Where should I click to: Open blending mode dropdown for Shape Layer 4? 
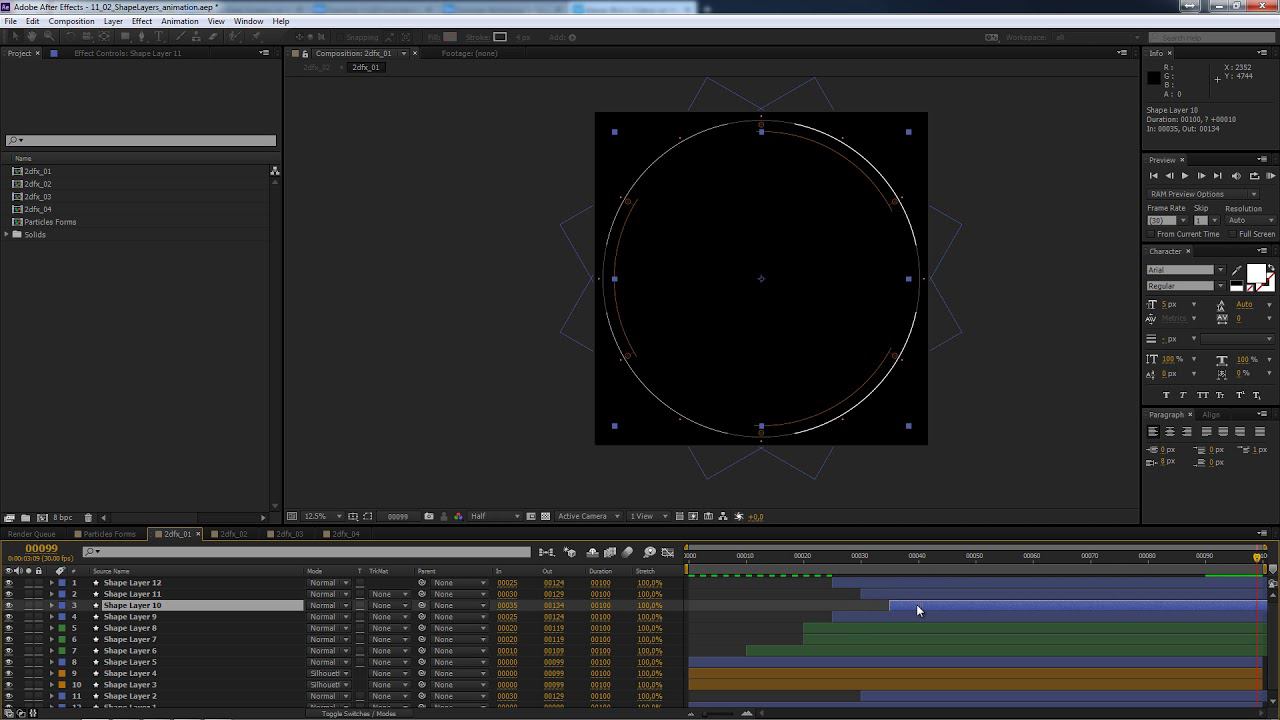[328, 674]
